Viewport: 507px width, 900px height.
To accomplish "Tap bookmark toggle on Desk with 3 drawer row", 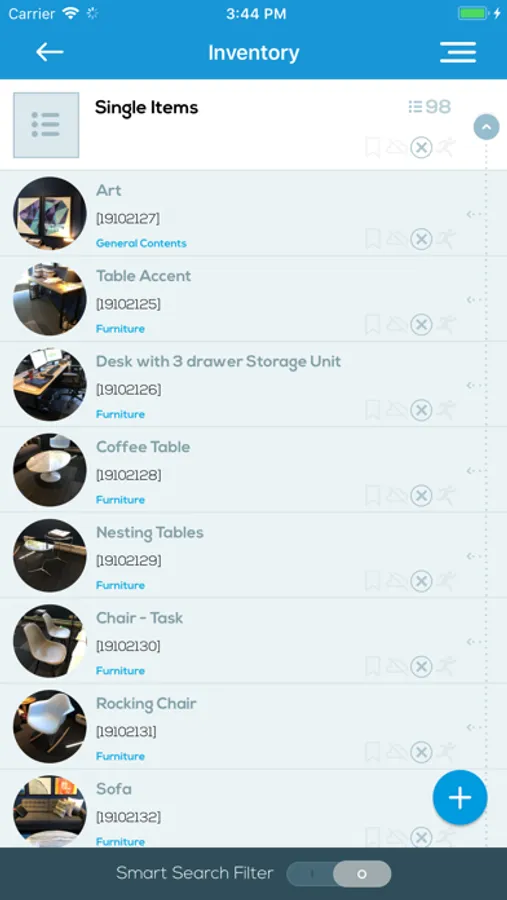I will click(x=373, y=410).
